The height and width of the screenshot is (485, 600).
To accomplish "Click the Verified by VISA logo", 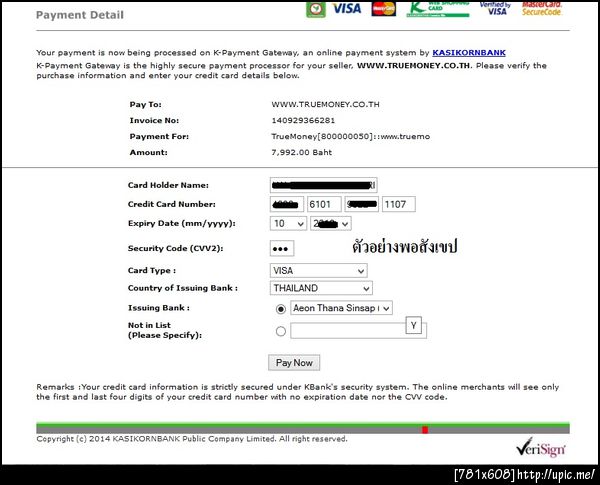I will click(495, 8).
